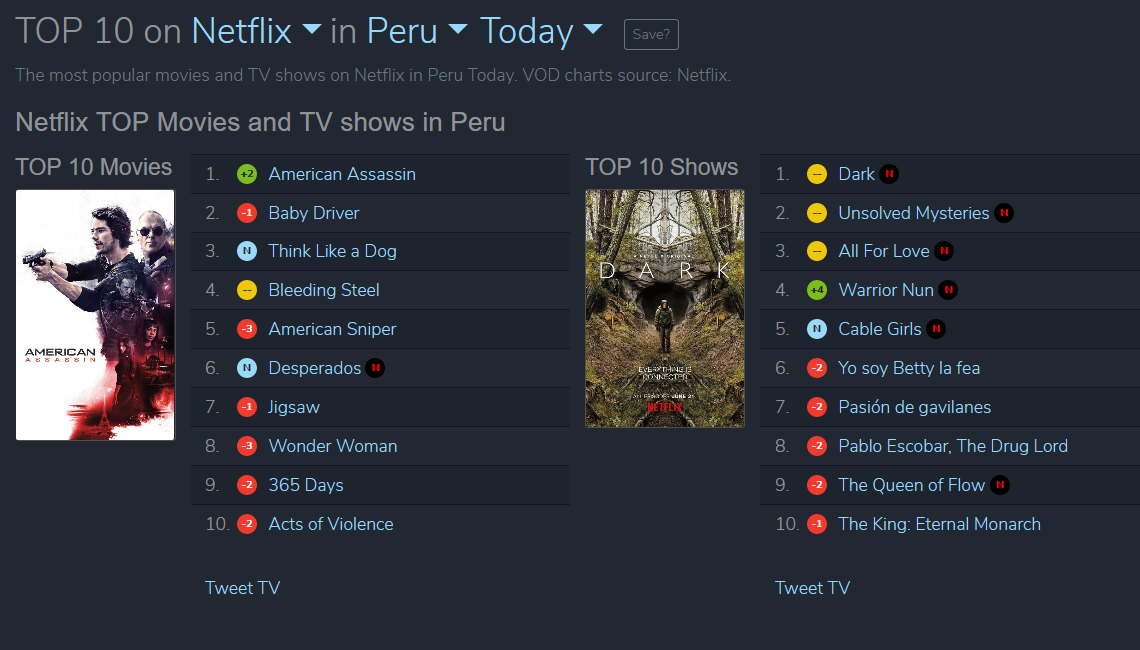Image resolution: width=1140 pixels, height=650 pixels.
Task: Click Netflix N icon after The Queen of Flow
Action: [1000, 485]
